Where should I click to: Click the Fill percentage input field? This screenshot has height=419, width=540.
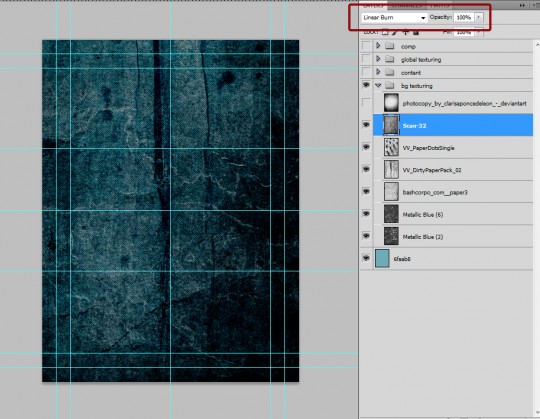click(x=464, y=33)
